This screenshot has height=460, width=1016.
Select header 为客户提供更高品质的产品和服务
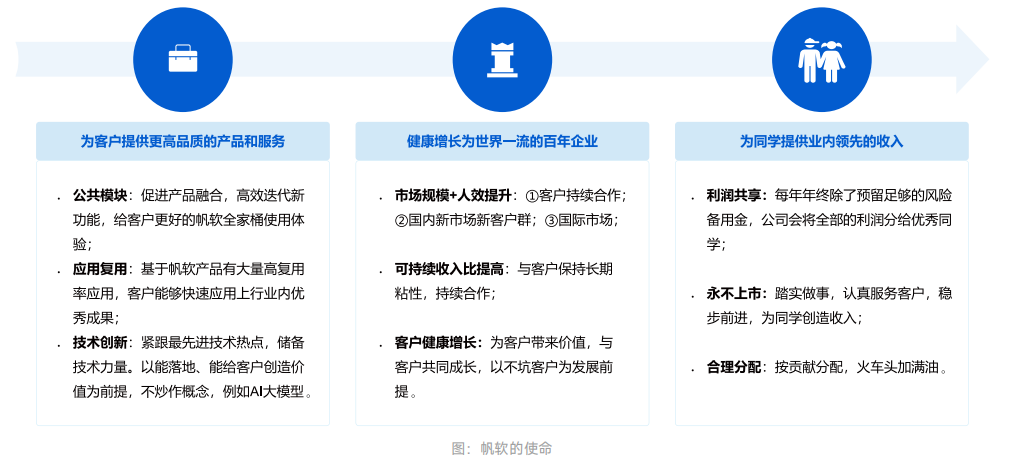coord(183,141)
